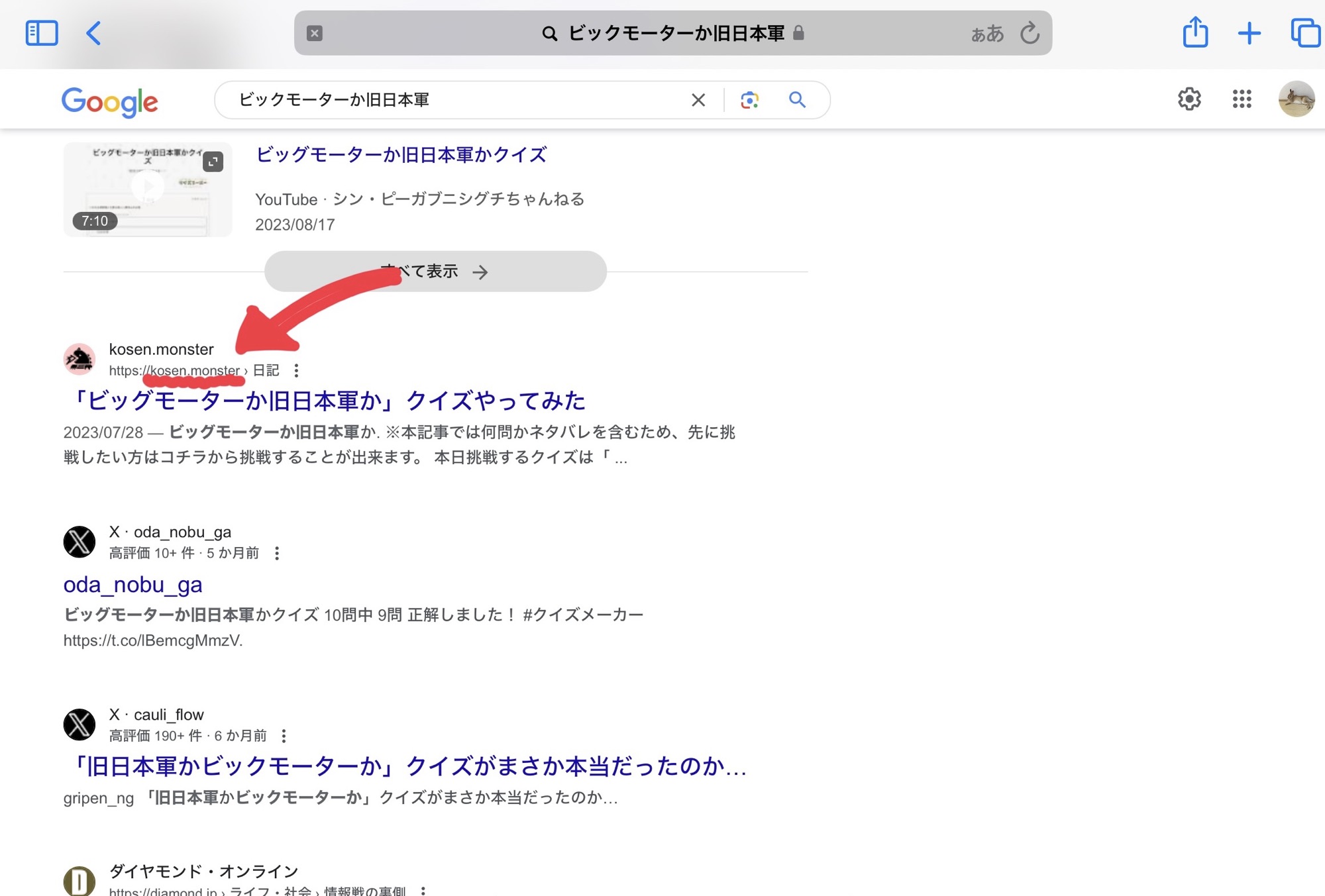Focus the Safari address bar
This screenshot has width=1325, height=896.
[673, 33]
